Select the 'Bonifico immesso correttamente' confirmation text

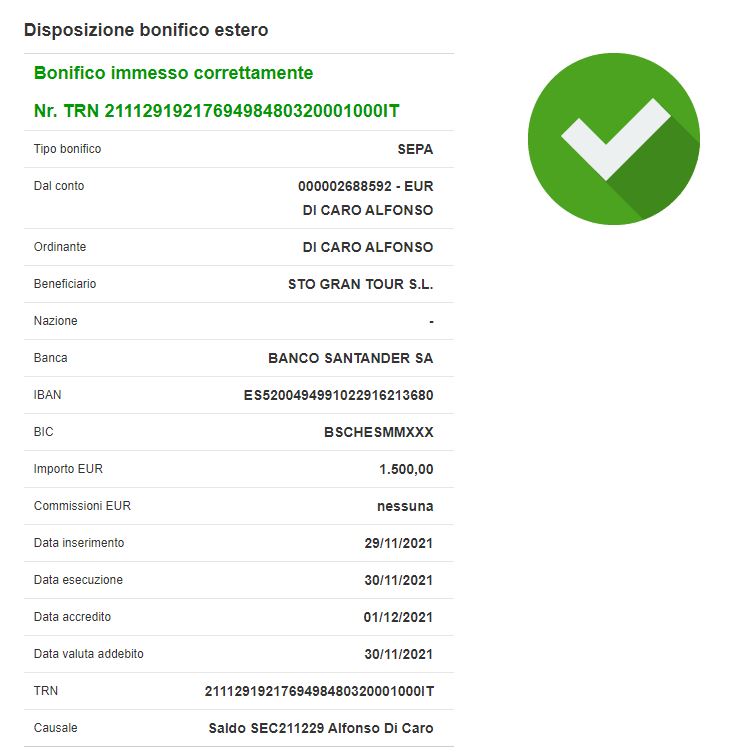click(x=173, y=73)
